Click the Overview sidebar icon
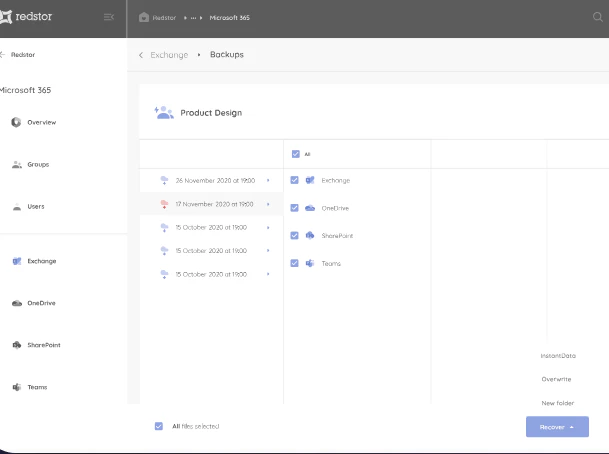 16,122
